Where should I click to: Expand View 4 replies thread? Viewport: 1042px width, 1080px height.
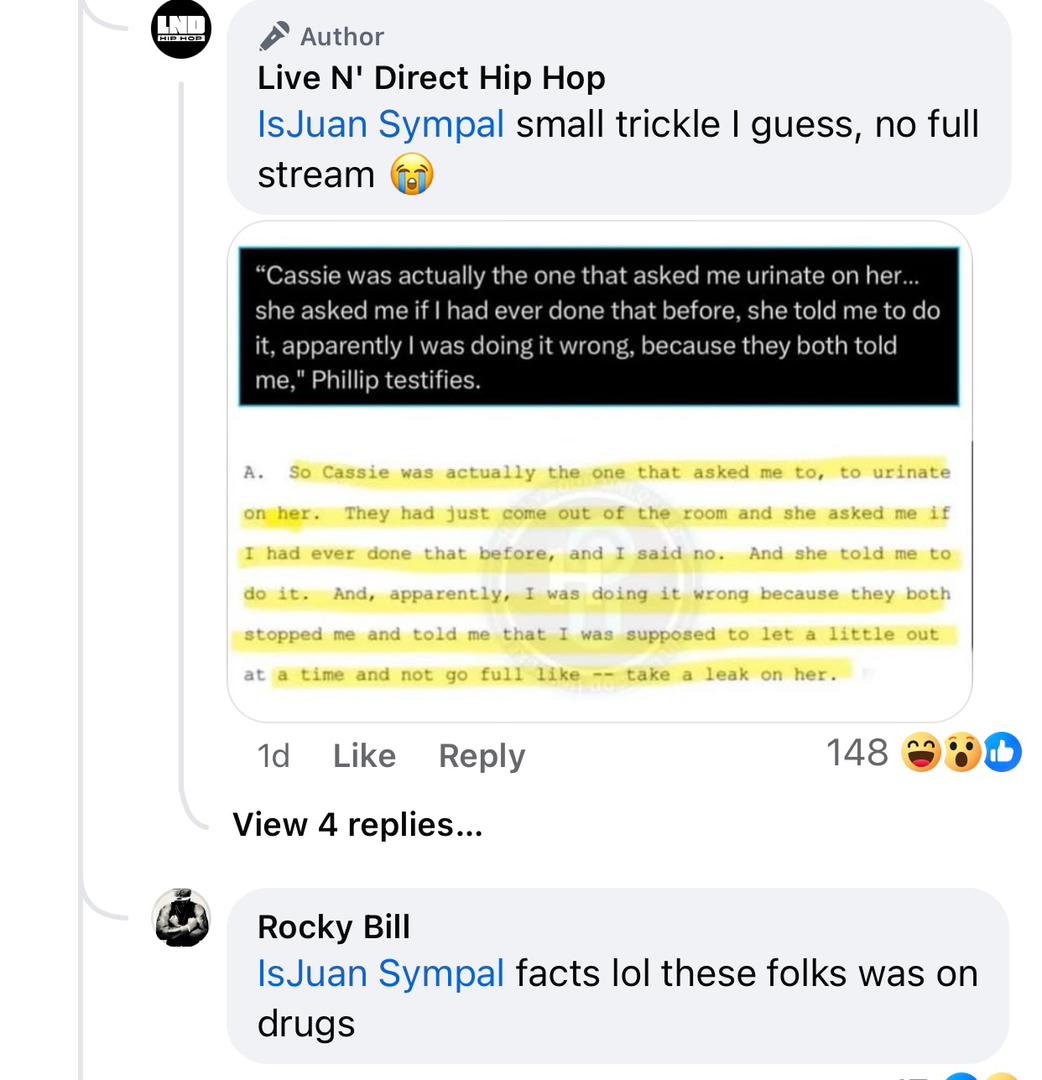pos(357,824)
